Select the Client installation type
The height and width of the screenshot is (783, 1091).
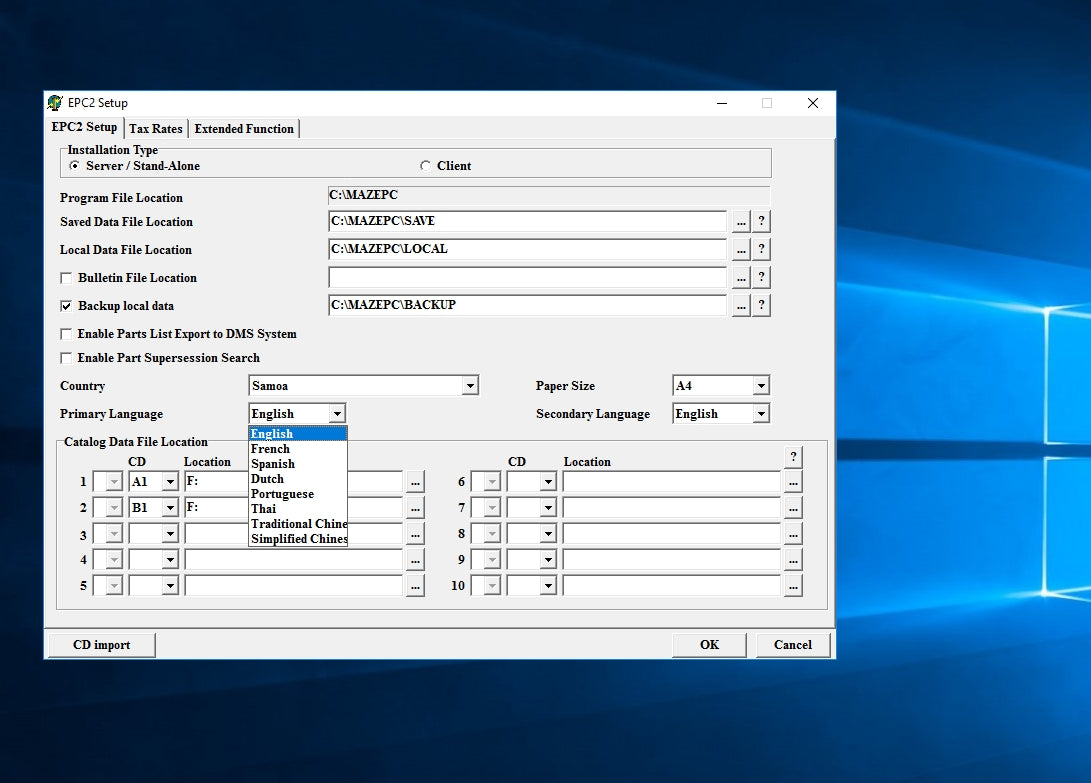click(426, 166)
